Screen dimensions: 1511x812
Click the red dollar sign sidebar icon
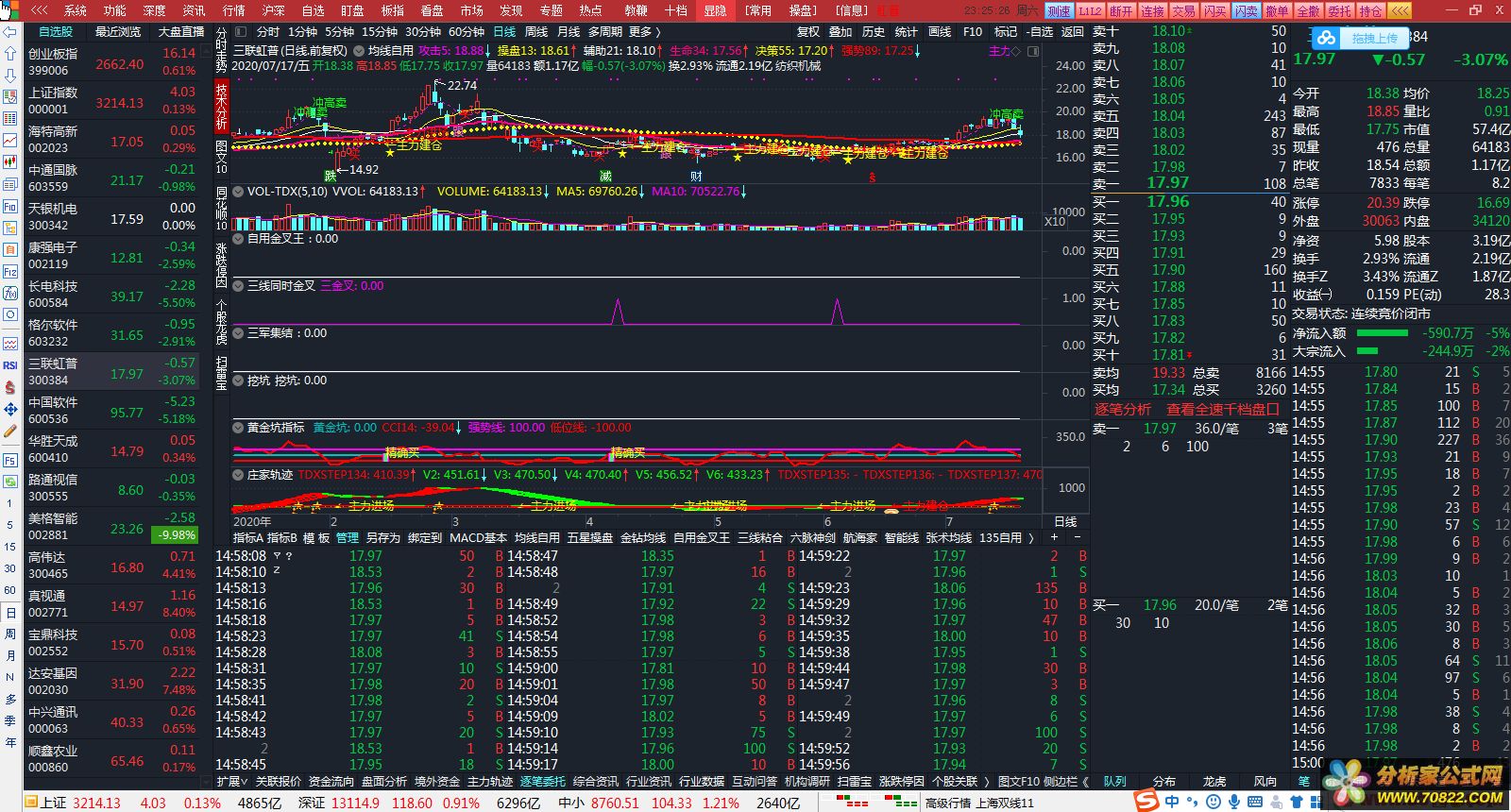[10, 387]
